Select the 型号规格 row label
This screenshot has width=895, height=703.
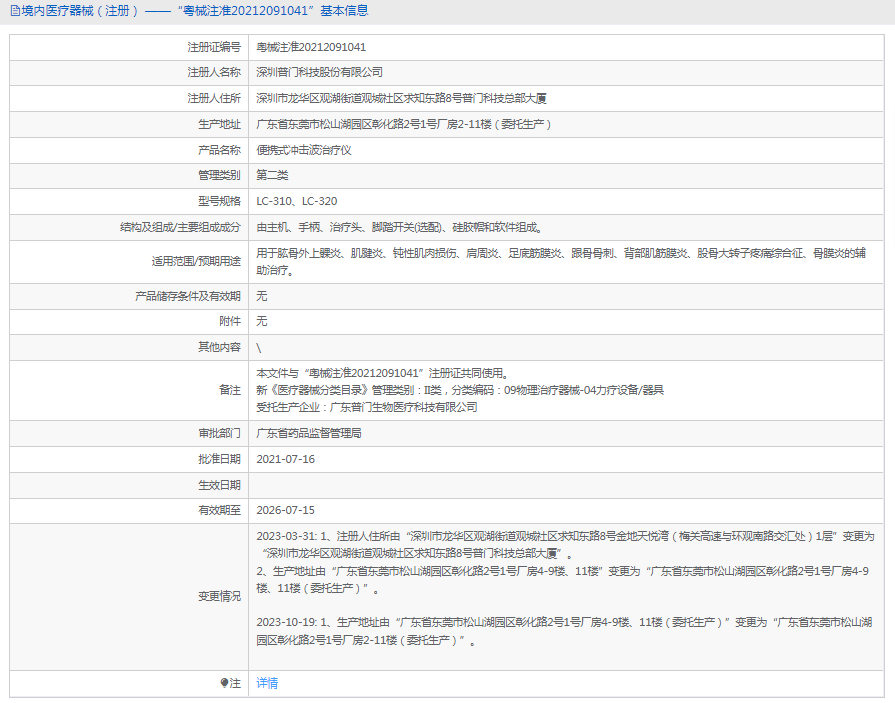(219, 201)
